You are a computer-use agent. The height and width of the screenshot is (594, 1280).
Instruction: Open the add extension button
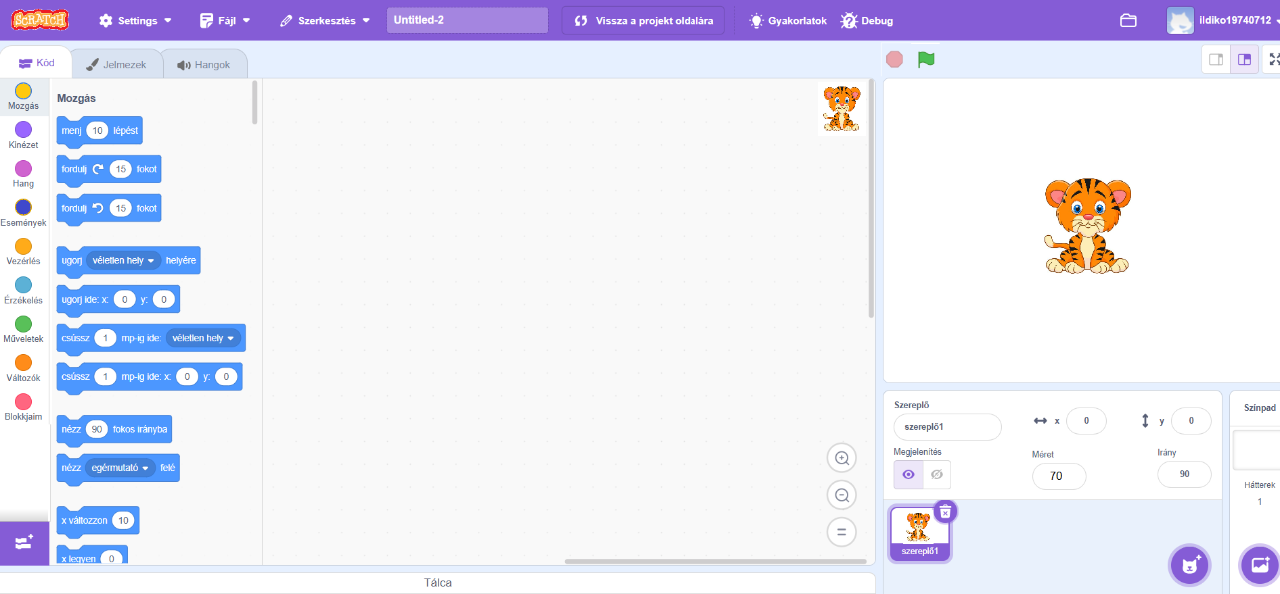(24, 542)
